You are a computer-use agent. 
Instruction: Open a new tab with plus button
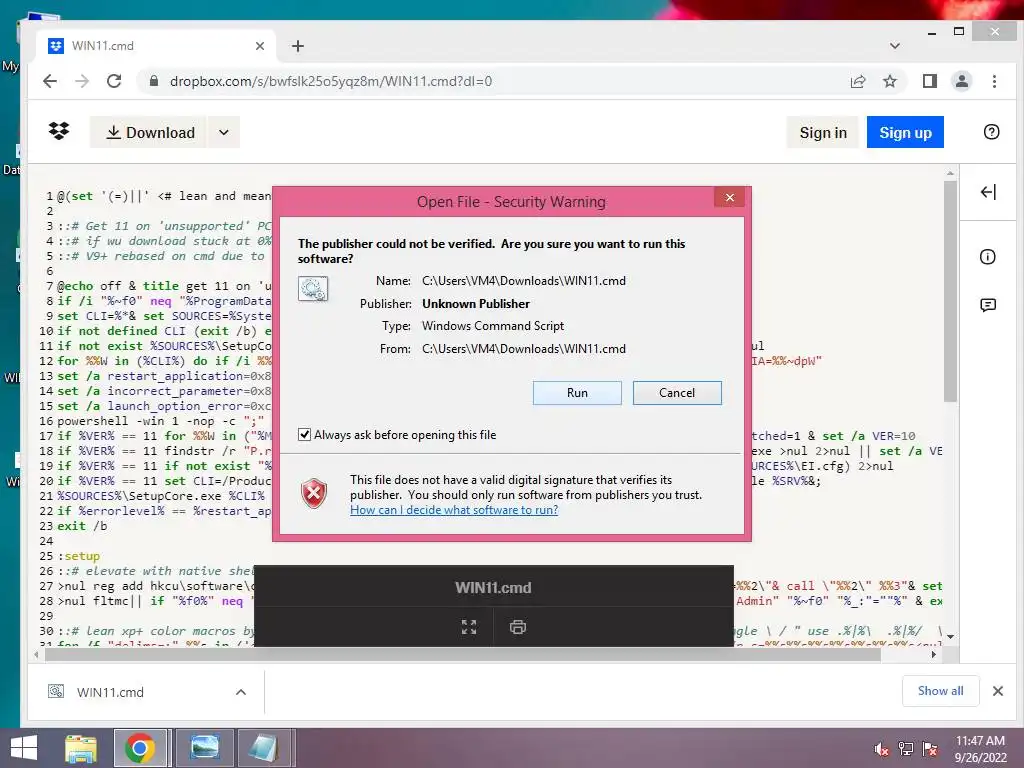tap(298, 46)
